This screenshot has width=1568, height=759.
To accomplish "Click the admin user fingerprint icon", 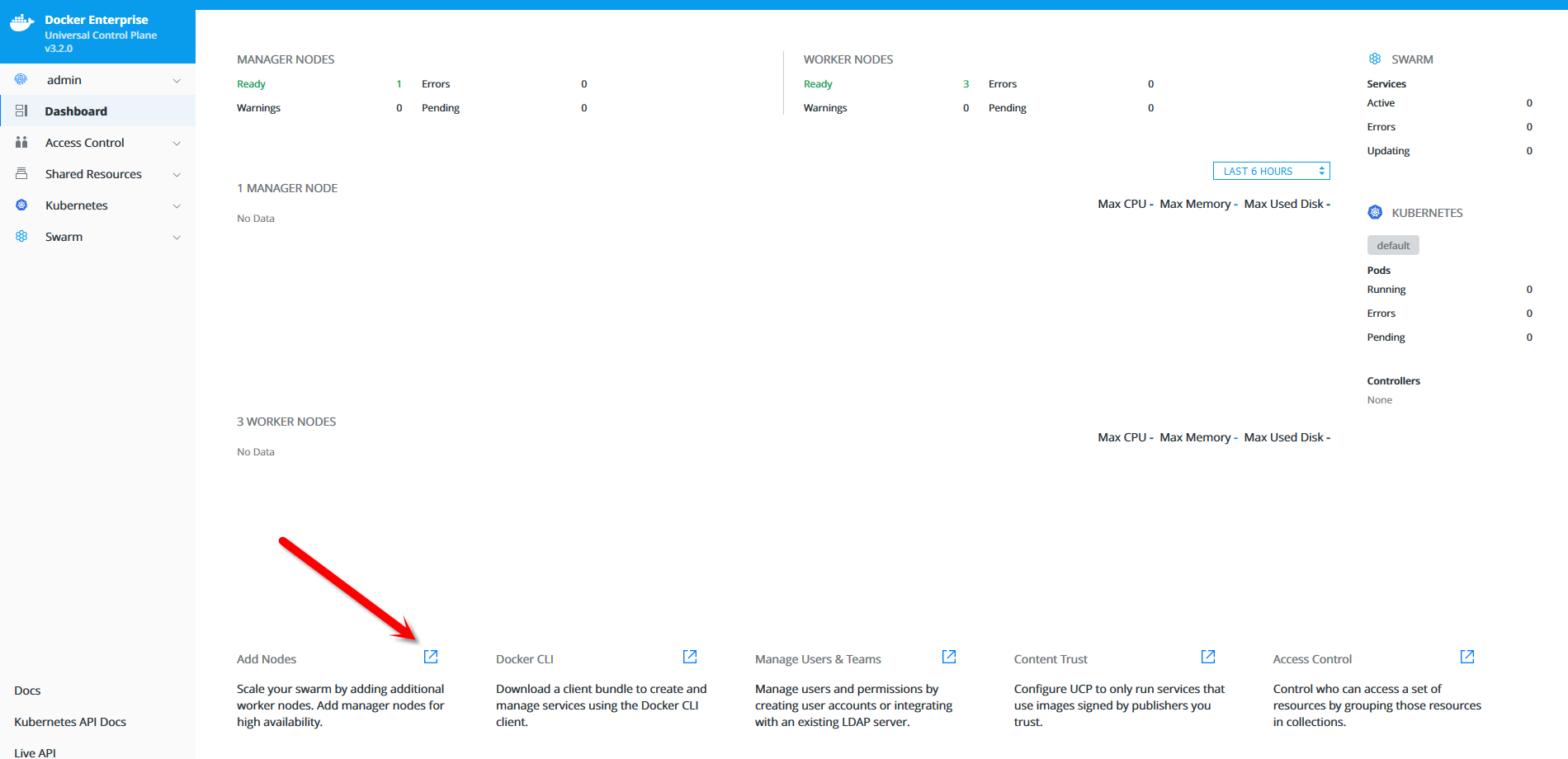I will [x=21, y=79].
